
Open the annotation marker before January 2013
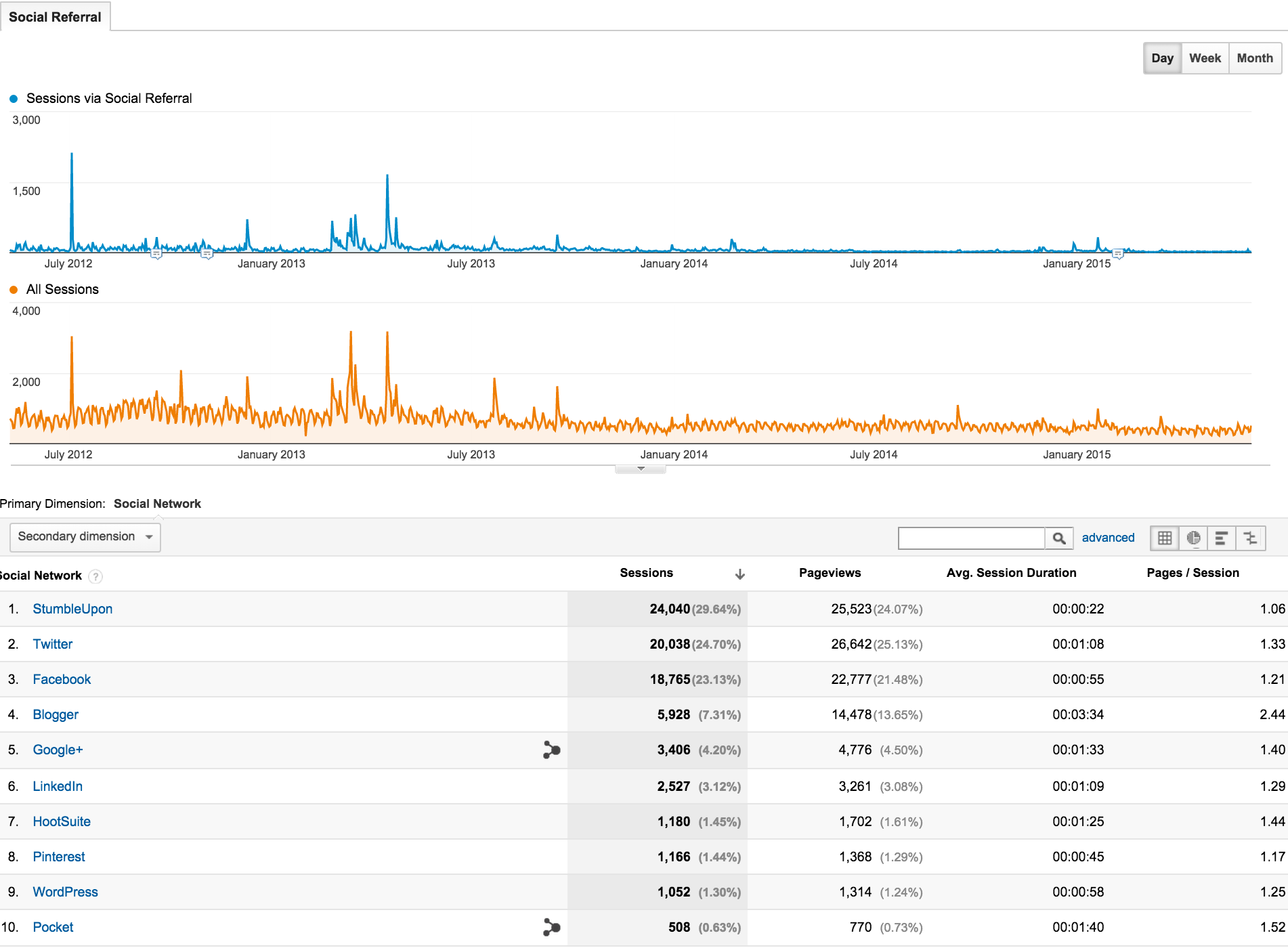(x=207, y=255)
